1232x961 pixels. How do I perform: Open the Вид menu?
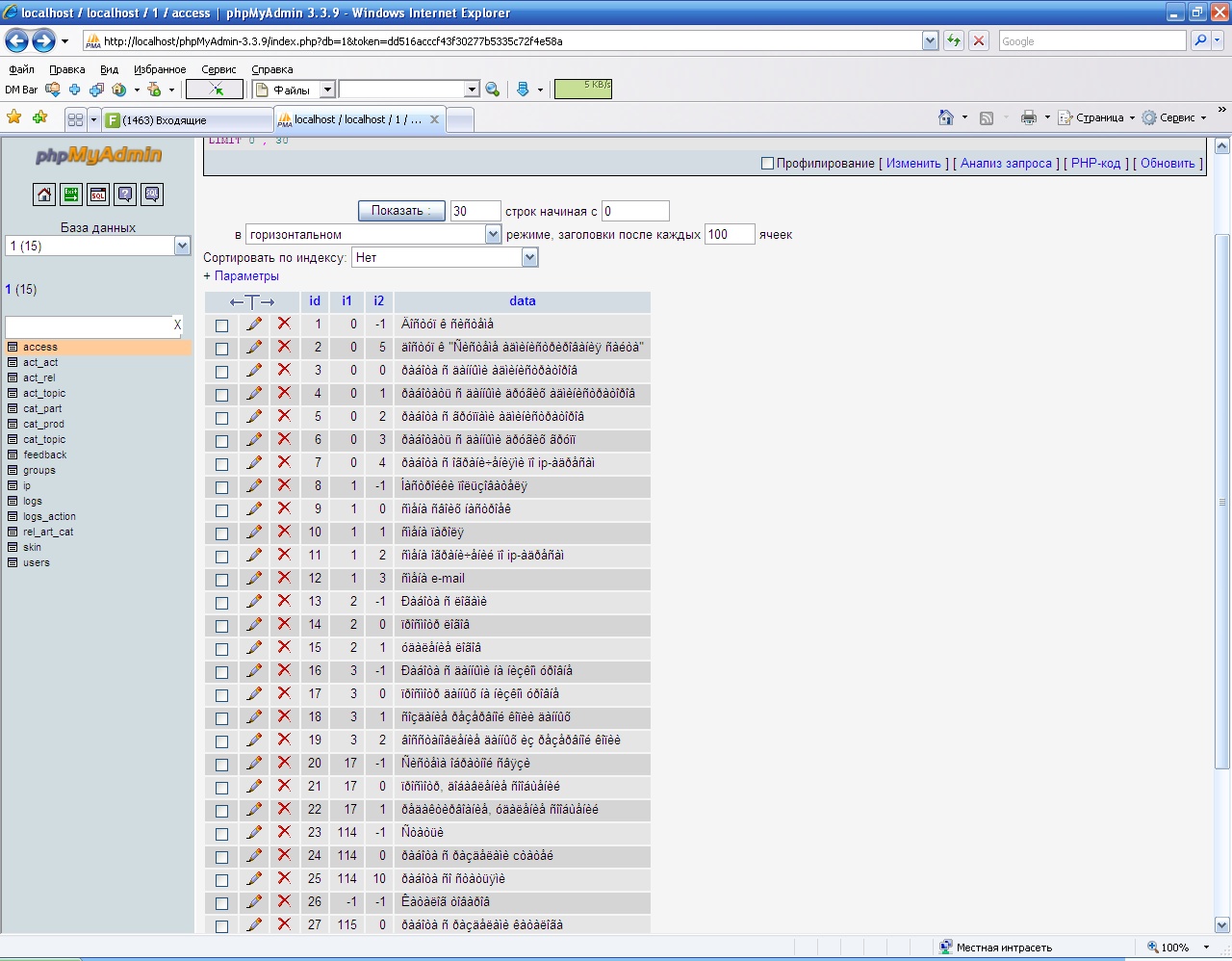[x=109, y=69]
